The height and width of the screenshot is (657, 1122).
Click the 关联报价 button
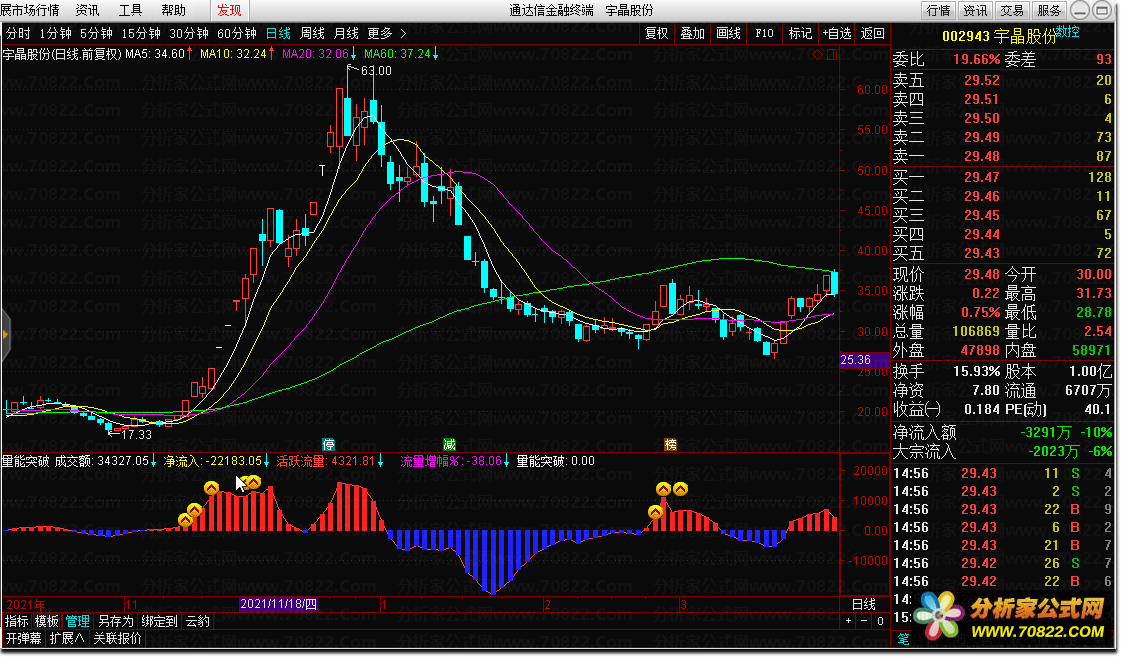point(117,638)
